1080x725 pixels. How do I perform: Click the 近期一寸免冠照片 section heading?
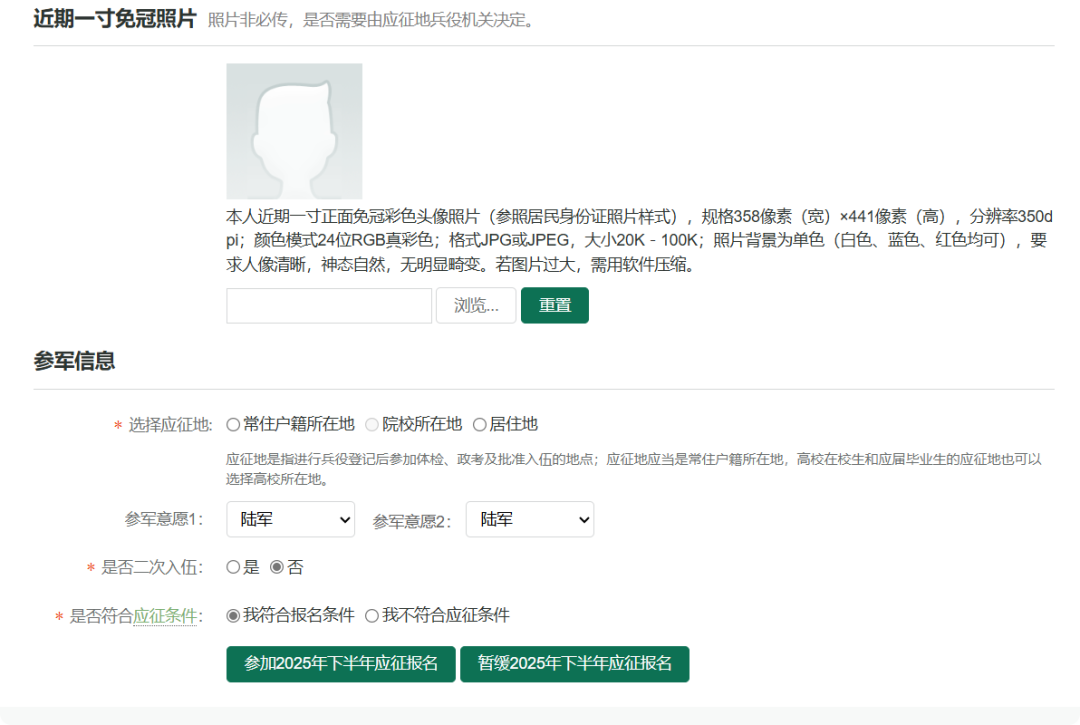(114, 19)
